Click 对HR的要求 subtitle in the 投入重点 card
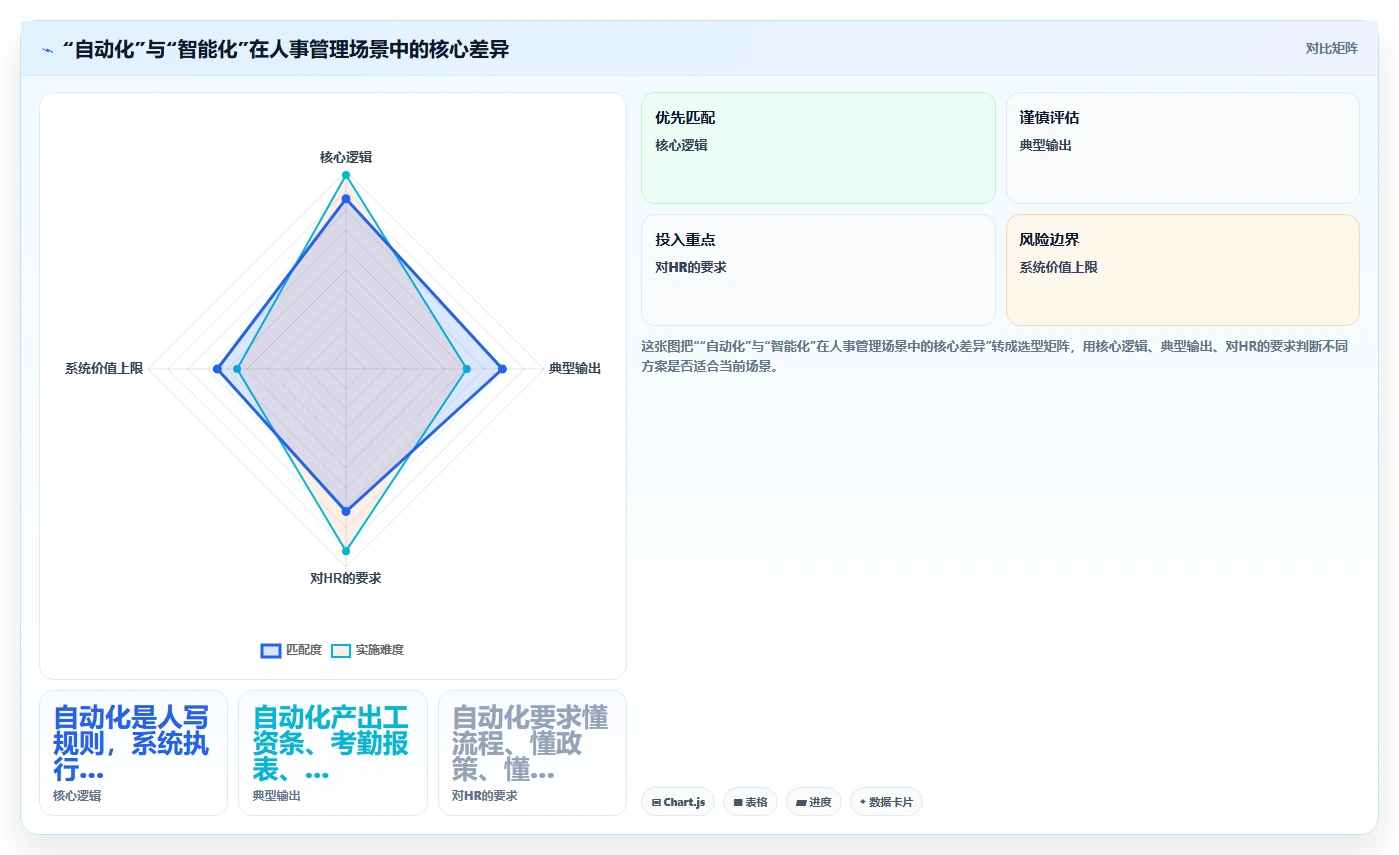This screenshot has width=1399, height=855. pyautogui.click(x=690, y=267)
